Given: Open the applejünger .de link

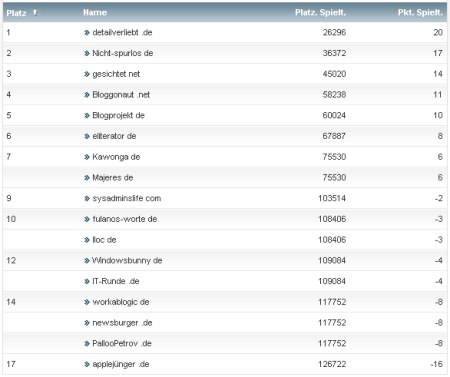Looking at the screenshot, I should 121,364.
